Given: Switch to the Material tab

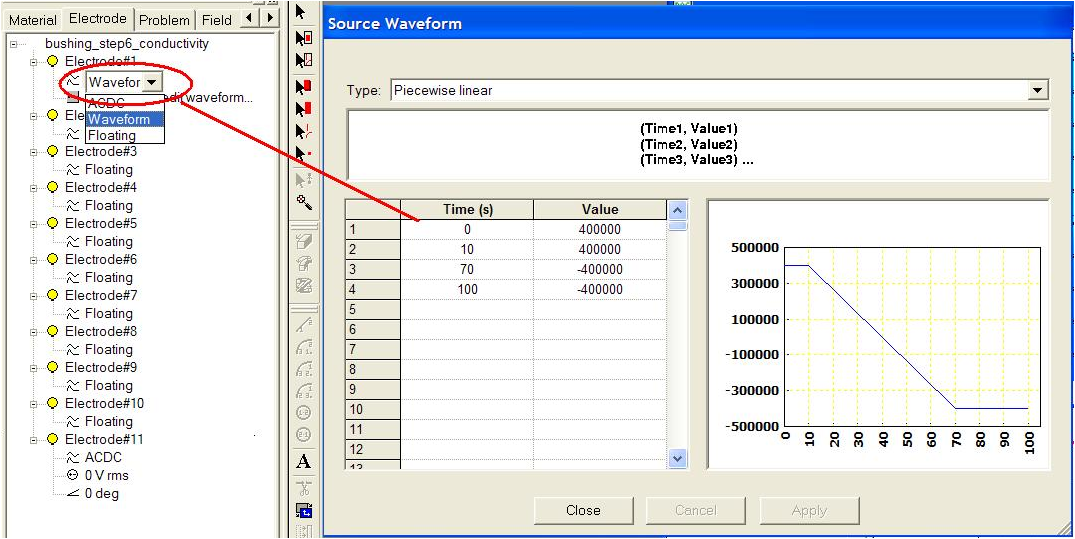Looking at the screenshot, I should pos(33,20).
